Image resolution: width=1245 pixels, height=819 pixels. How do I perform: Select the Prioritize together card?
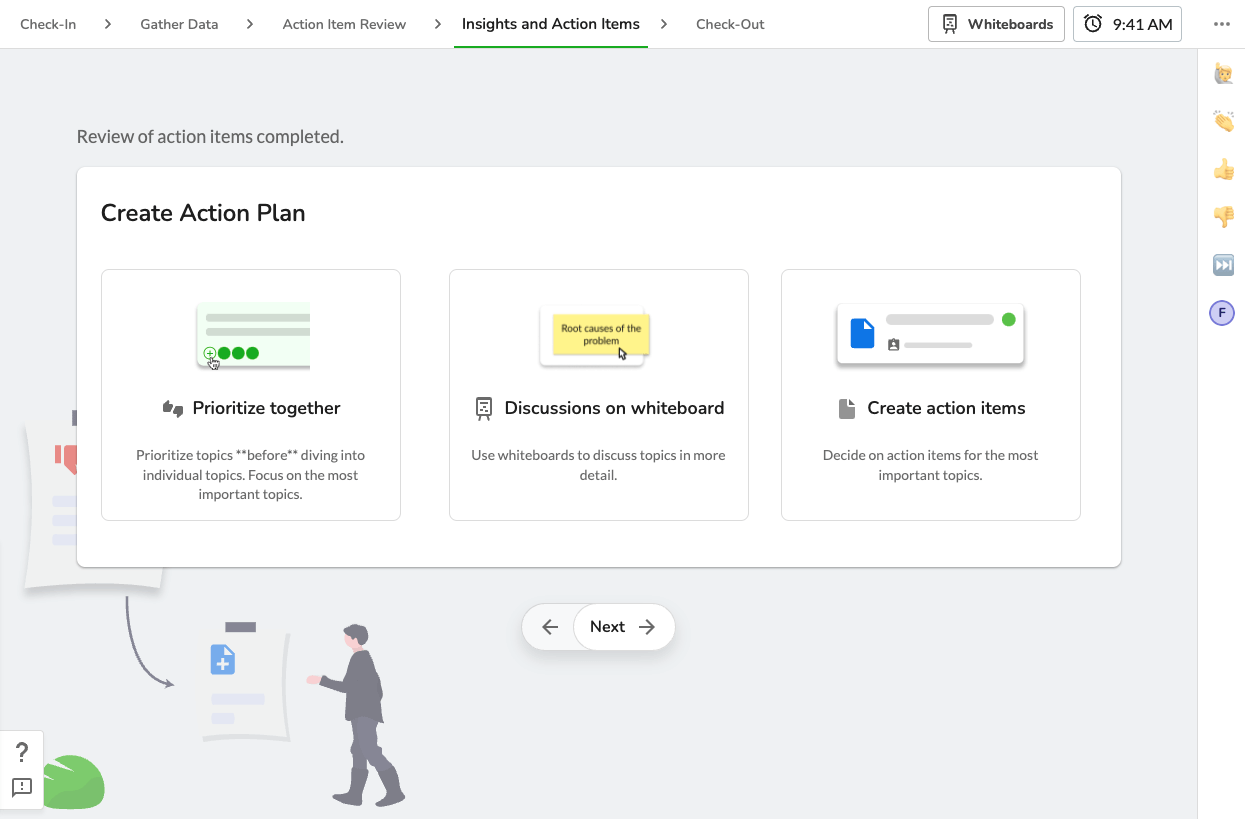[x=251, y=395]
